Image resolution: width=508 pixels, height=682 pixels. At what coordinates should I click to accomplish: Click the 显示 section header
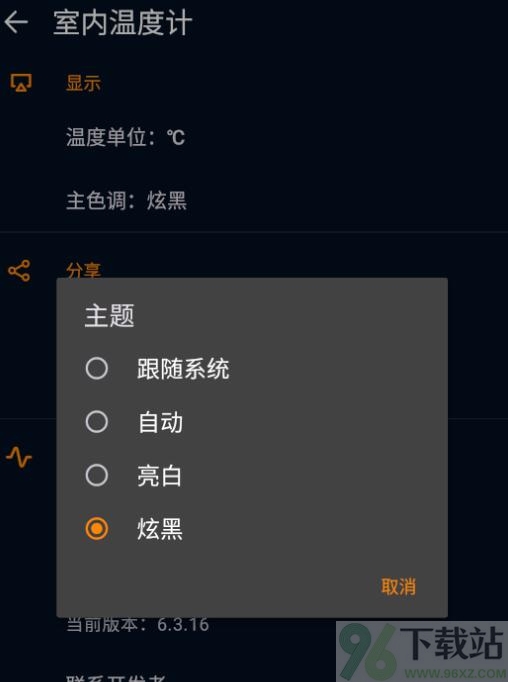tap(83, 83)
